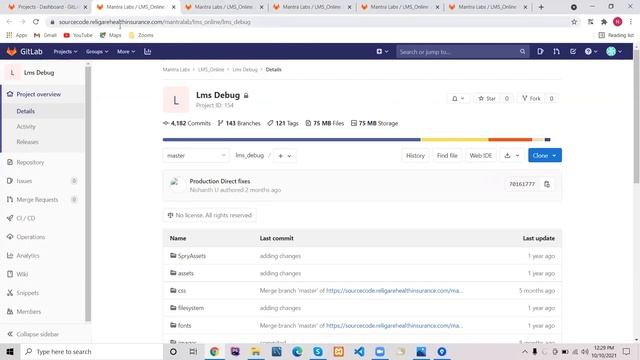Open Activity in the sidebar
The height and width of the screenshot is (360, 640).
(x=26, y=127)
